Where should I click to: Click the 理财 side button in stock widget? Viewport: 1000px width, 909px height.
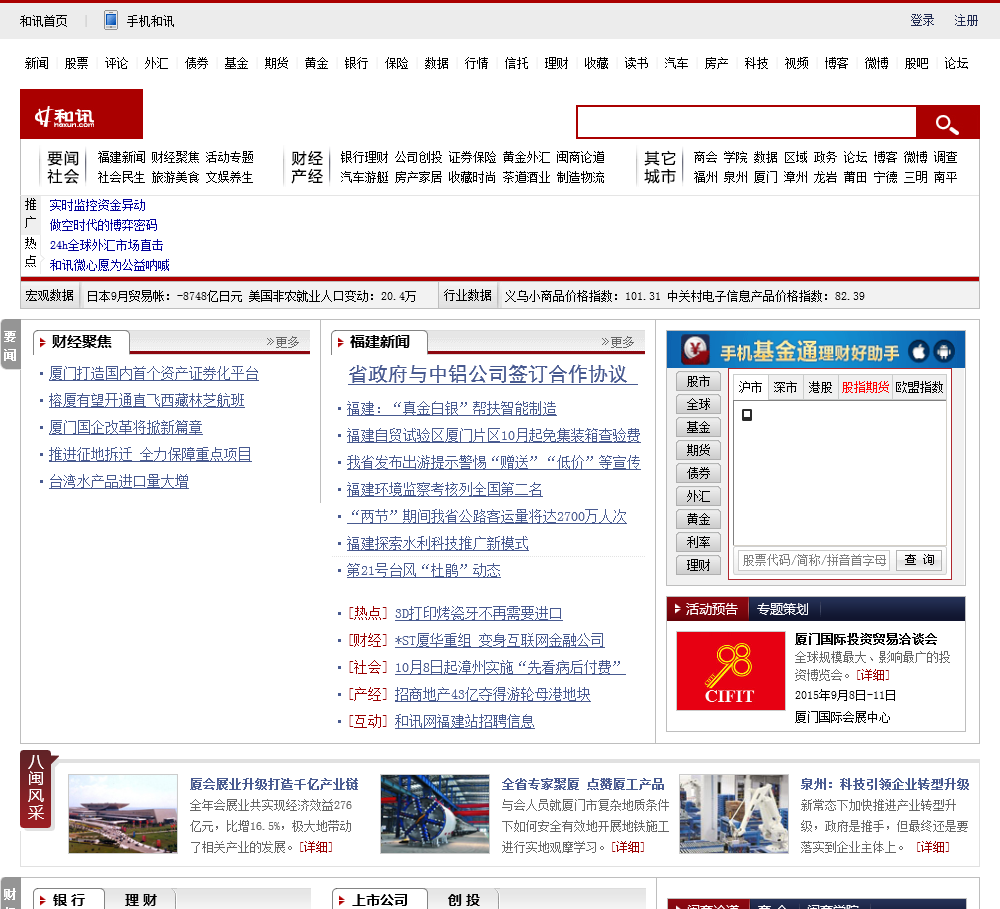point(698,565)
